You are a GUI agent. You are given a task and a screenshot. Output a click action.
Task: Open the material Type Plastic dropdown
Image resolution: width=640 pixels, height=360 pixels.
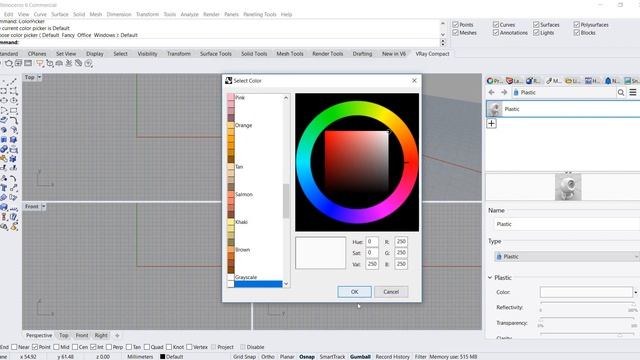[567, 256]
